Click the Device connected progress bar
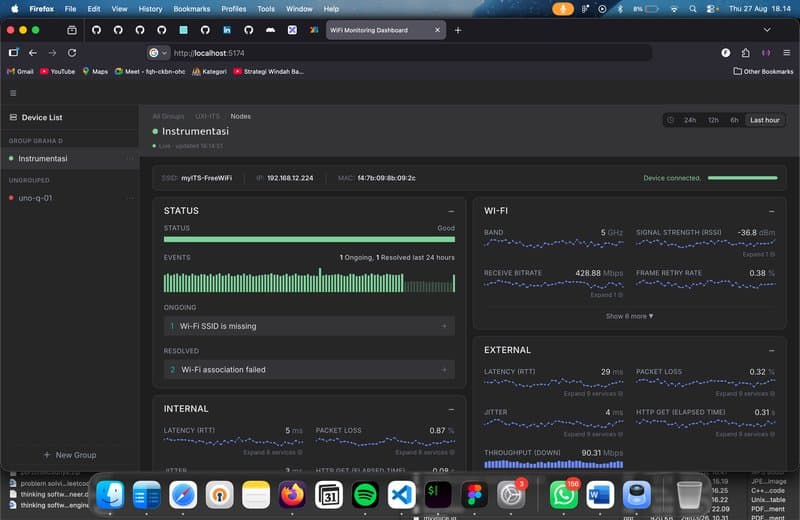 click(x=742, y=178)
